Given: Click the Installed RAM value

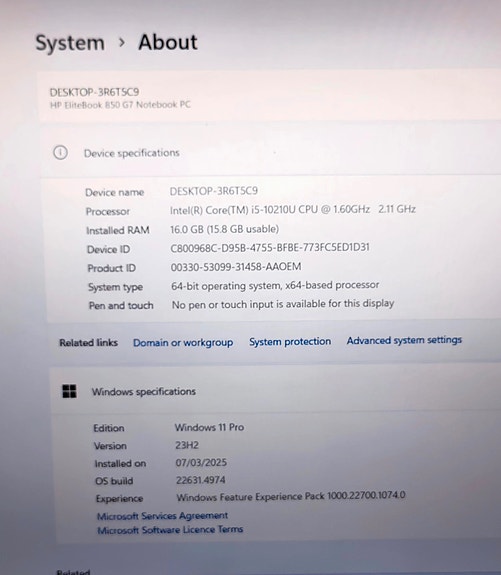Looking at the screenshot, I should pyautogui.click(x=224, y=229).
